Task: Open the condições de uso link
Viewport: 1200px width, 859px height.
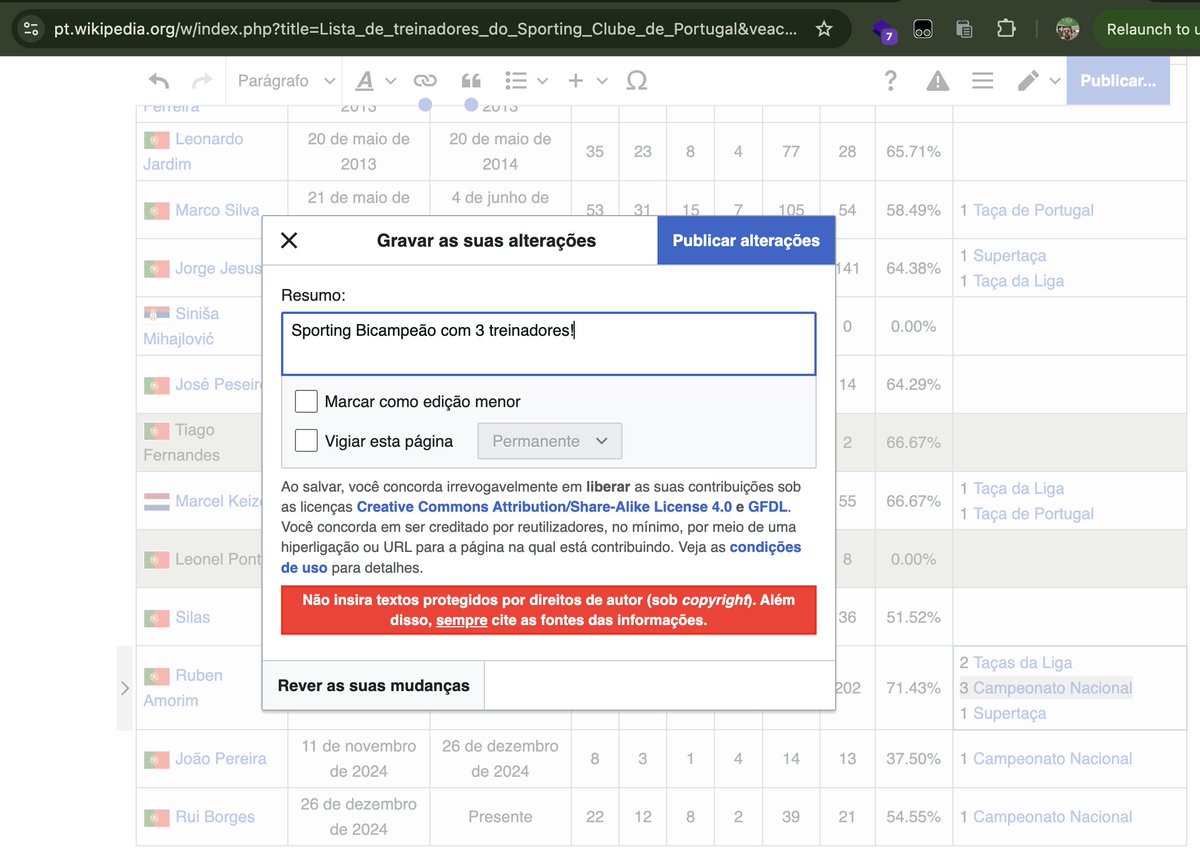Action: [x=541, y=557]
